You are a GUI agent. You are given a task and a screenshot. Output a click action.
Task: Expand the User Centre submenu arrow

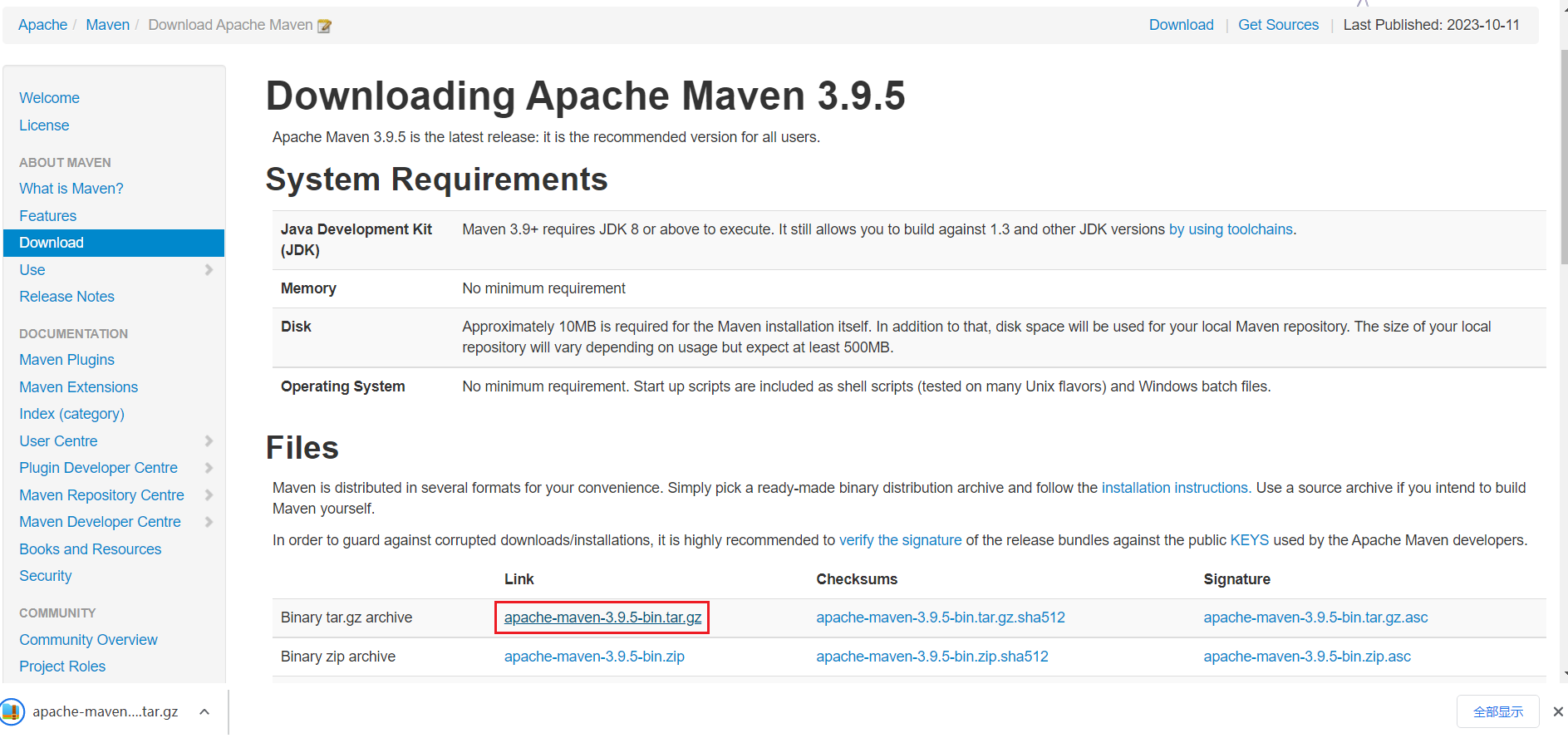[209, 441]
